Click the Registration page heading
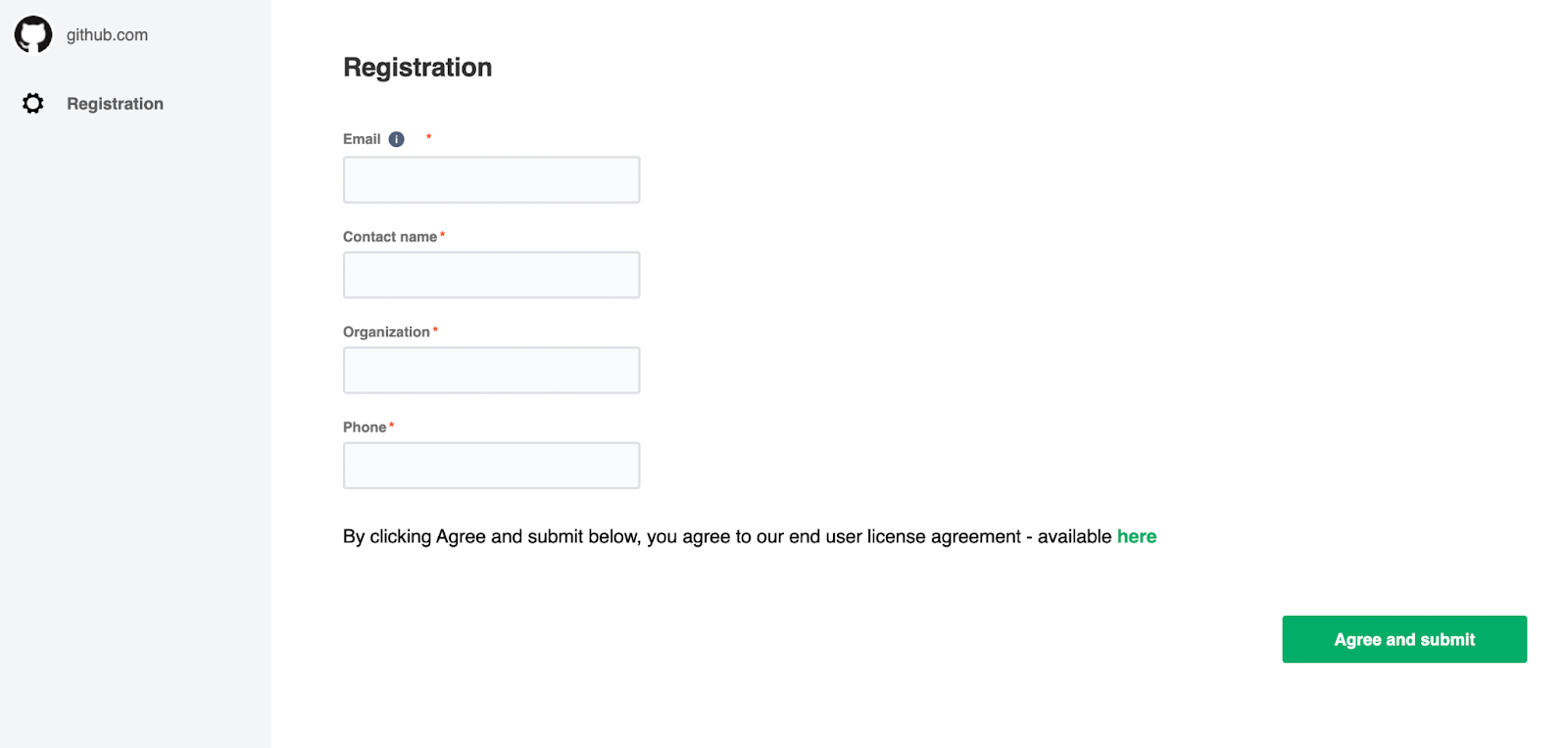The width and height of the screenshot is (1568, 748). click(417, 67)
